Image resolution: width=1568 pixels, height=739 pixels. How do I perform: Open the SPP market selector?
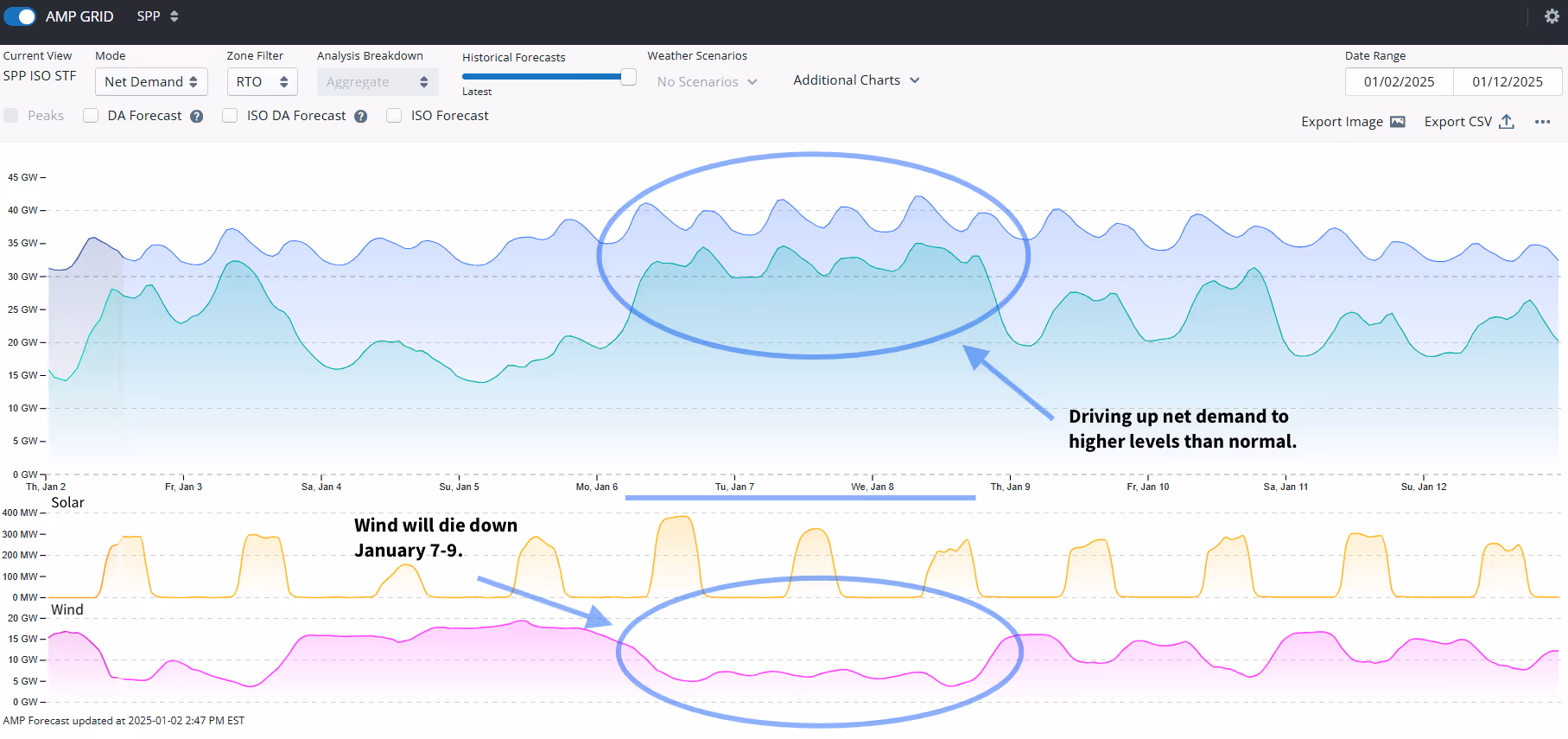[157, 16]
